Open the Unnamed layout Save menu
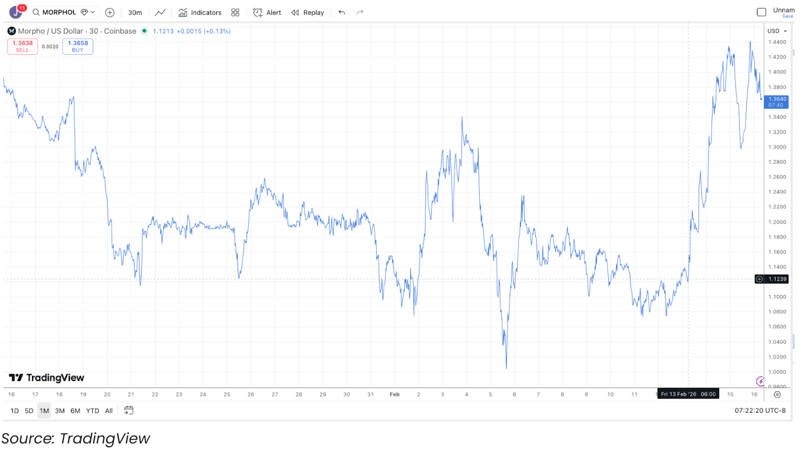The image size is (800, 452). [783, 12]
